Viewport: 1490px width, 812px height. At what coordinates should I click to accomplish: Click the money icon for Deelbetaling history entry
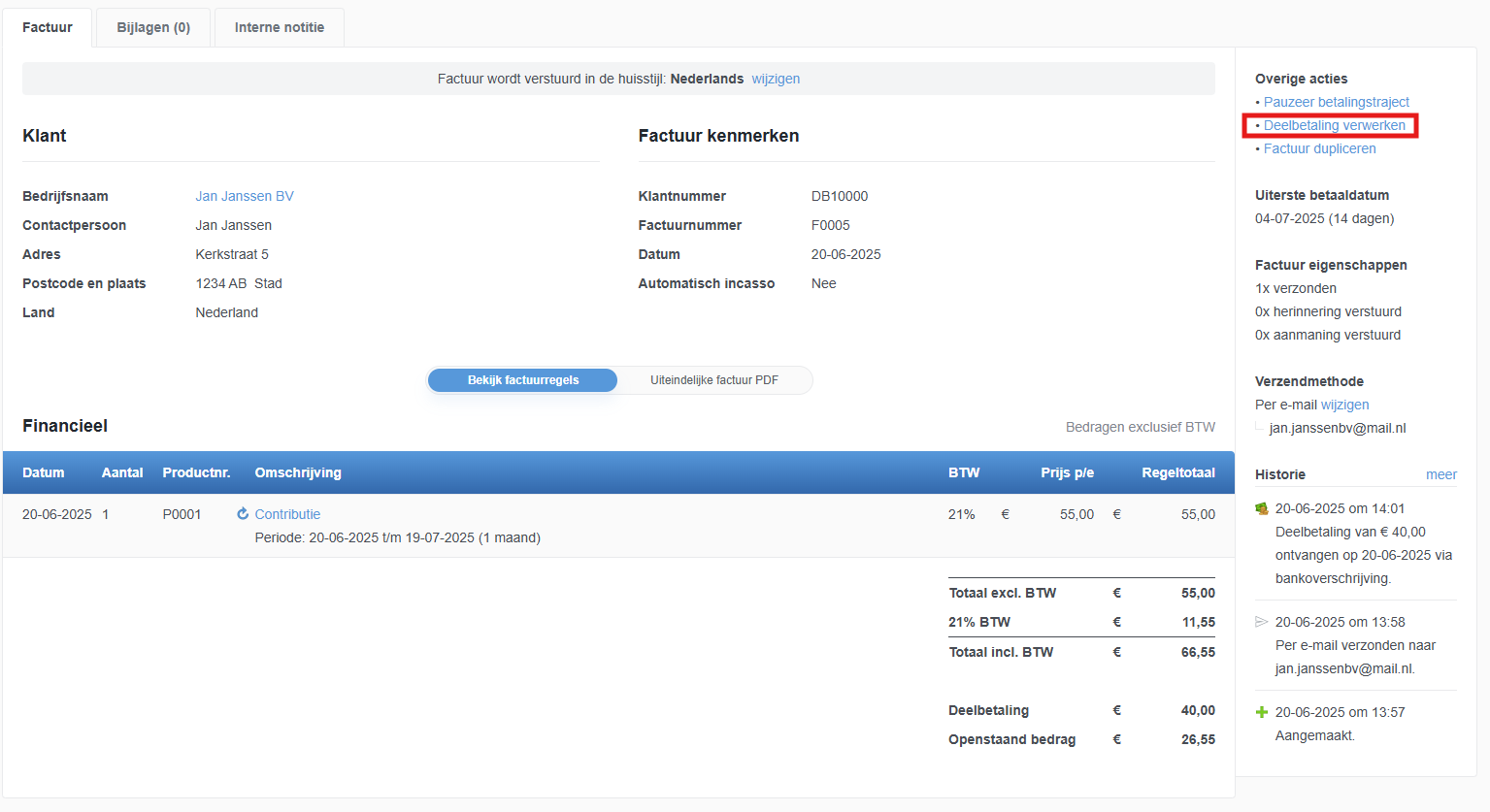(1262, 509)
